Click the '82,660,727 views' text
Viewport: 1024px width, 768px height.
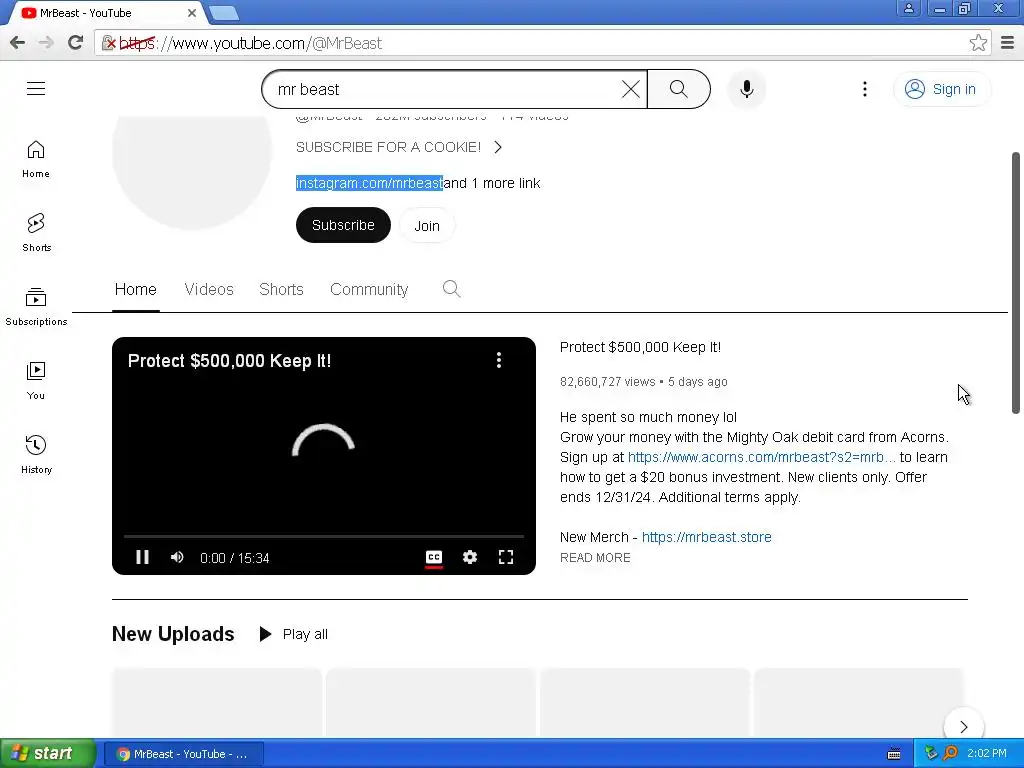tap(607, 382)
